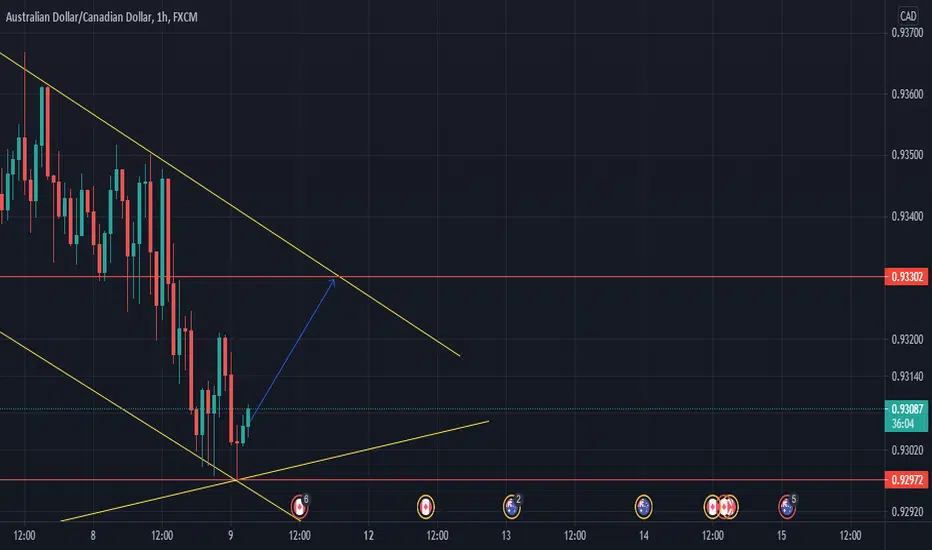Click date label 9 on time axis
This screenshot has height=550, width=932.
(x=231, y=536)
